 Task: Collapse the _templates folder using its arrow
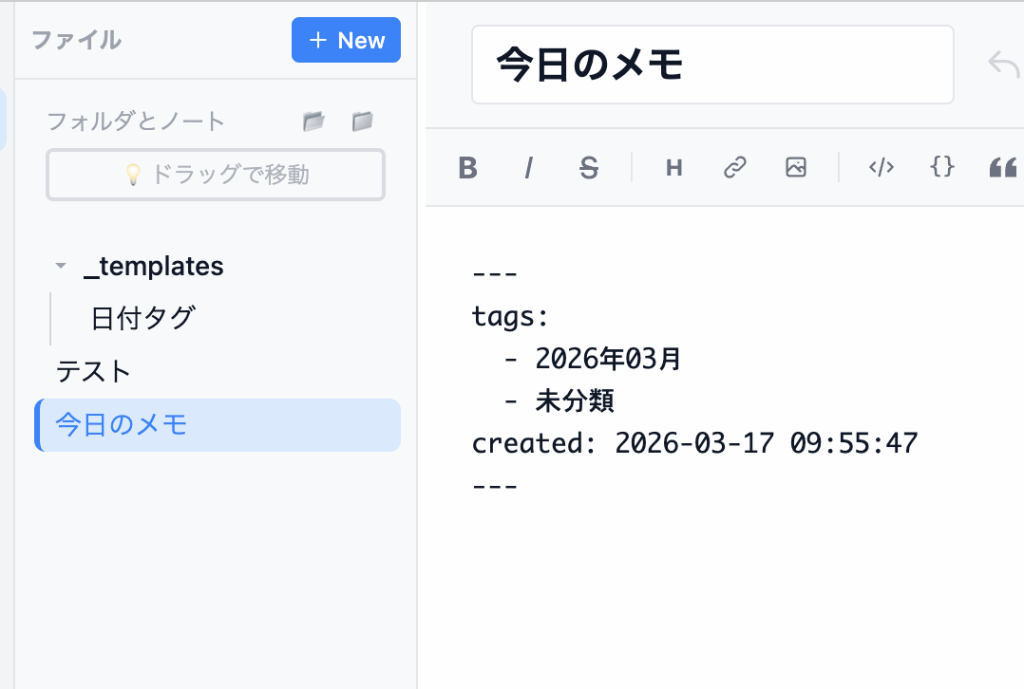click(x=61, y=267)
